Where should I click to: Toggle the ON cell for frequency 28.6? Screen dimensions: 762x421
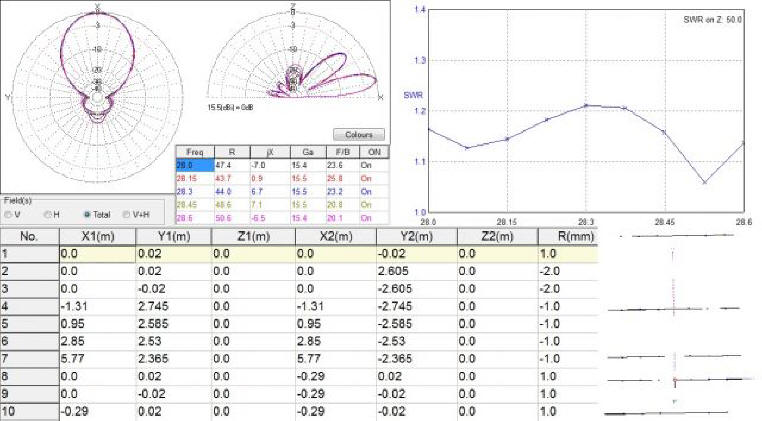coord(374,218)
